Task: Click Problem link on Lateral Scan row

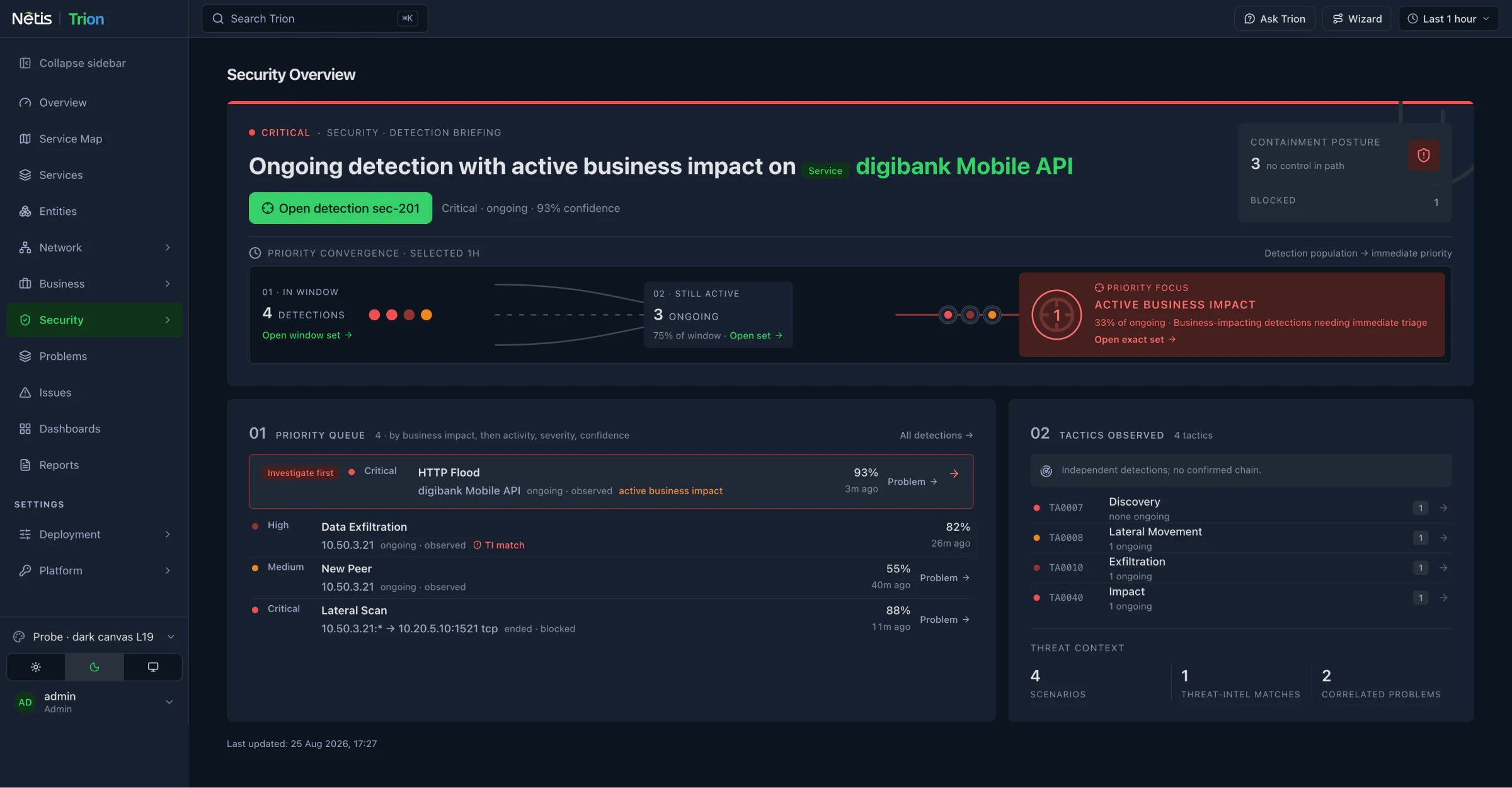Action: tap(944, 620)
